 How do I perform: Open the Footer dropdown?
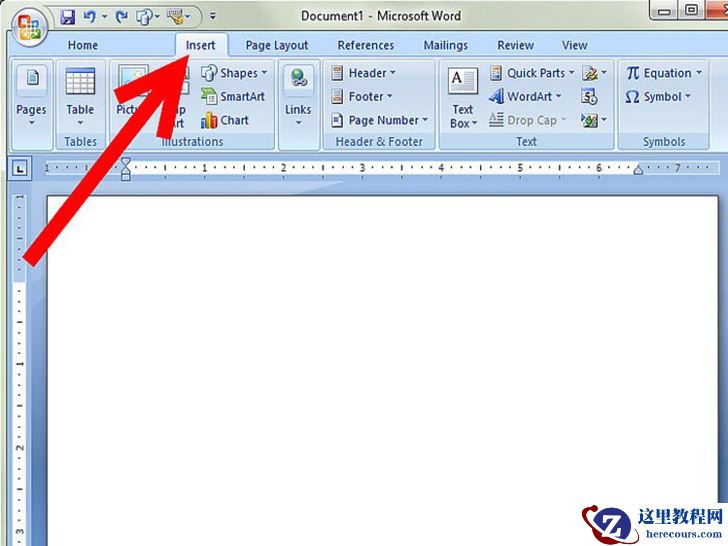pyautogui.click(x=362, y=97)
